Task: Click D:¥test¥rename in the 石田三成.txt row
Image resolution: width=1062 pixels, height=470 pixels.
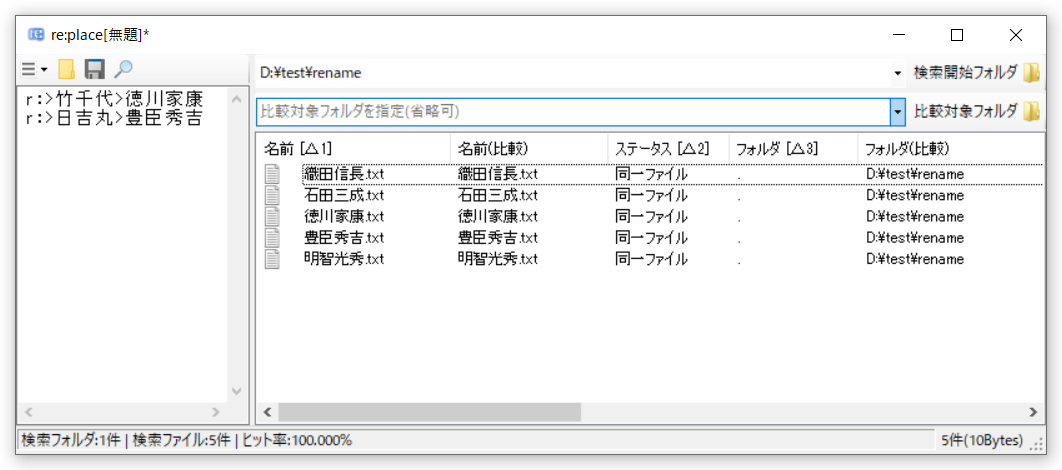Action: [x=914, y=196]
